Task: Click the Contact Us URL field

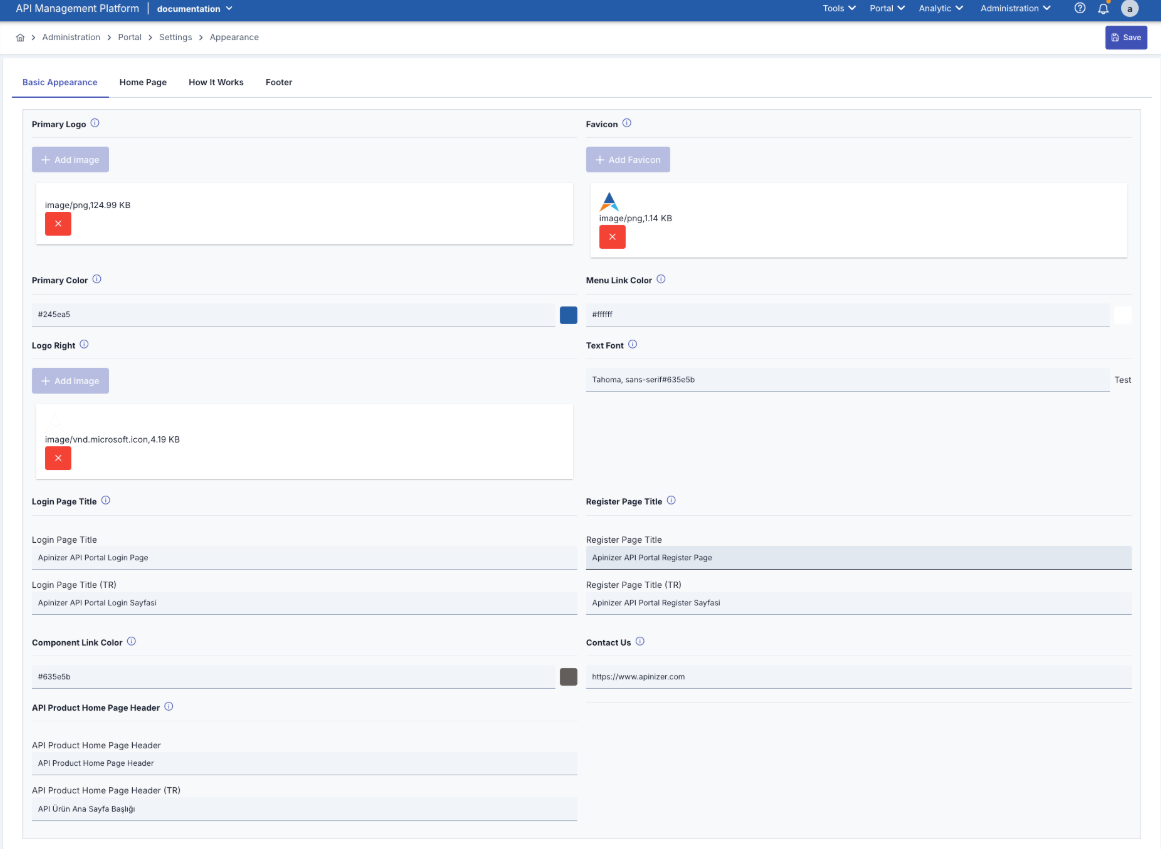Action: (x=858, y=677)
